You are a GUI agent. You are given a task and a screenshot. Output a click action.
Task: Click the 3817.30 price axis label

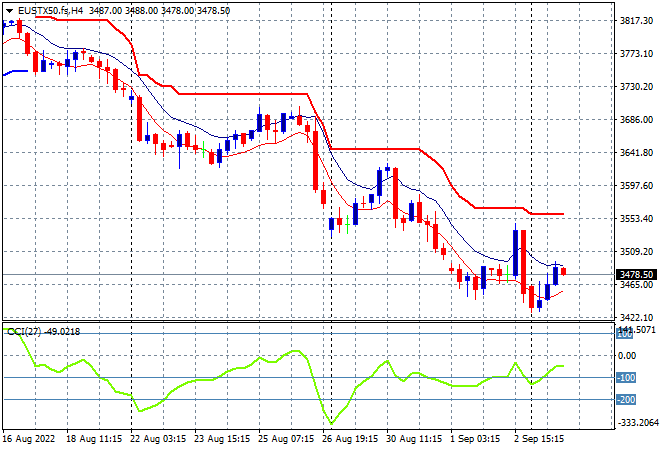click(636, 21)
